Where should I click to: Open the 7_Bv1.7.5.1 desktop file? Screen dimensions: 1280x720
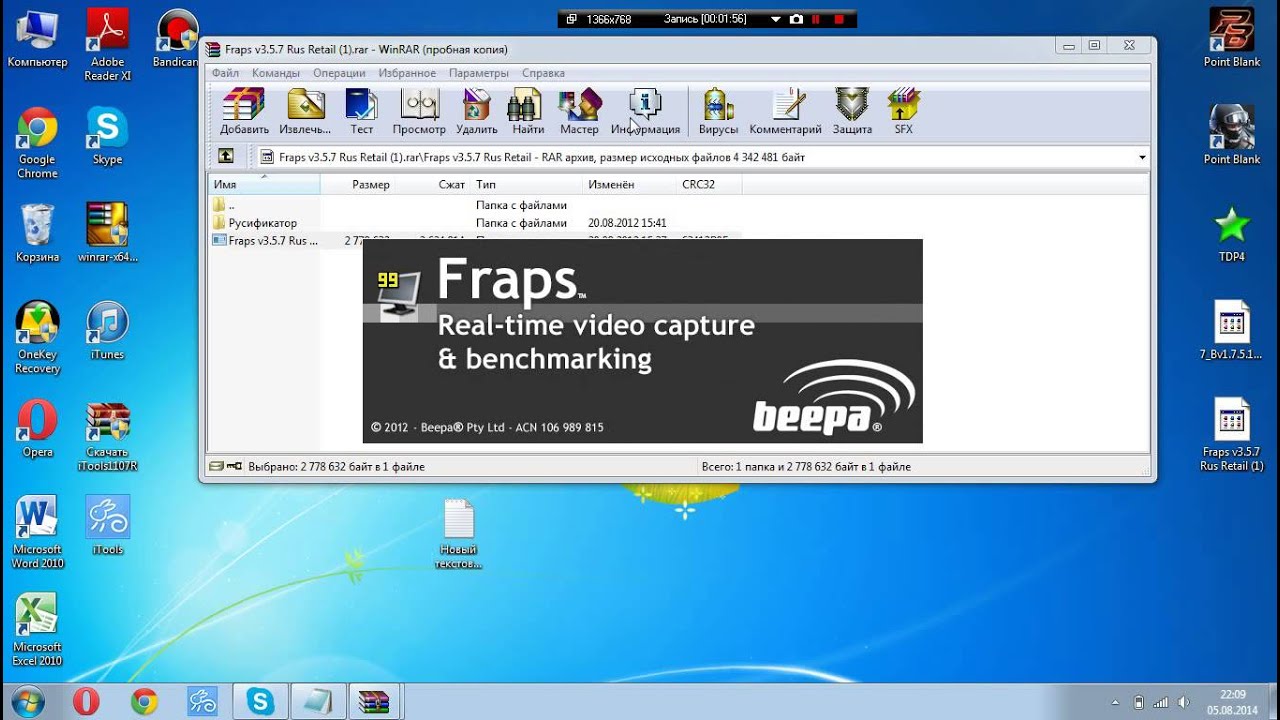click(x=1231, y=330)
